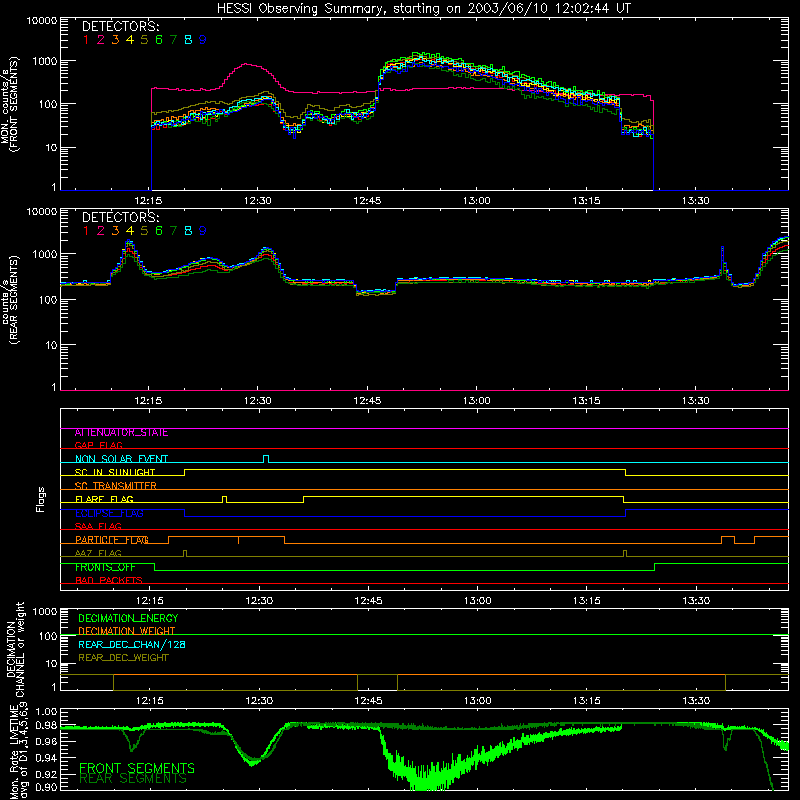Image resolution: width=800 pixels, height=800 pixels.
Task: Click 12:45 time tick under rear segments plot
Action: tap(367, 401)
